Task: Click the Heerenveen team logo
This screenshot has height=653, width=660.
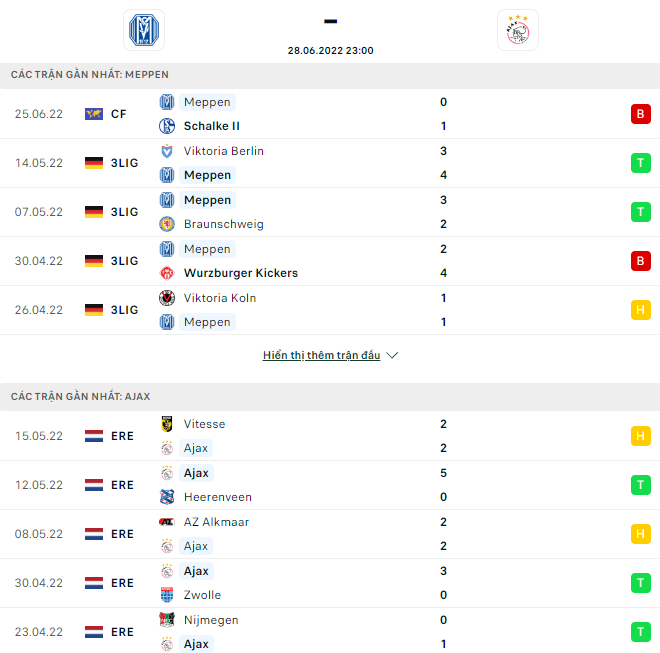Action: tap(167, 497)
